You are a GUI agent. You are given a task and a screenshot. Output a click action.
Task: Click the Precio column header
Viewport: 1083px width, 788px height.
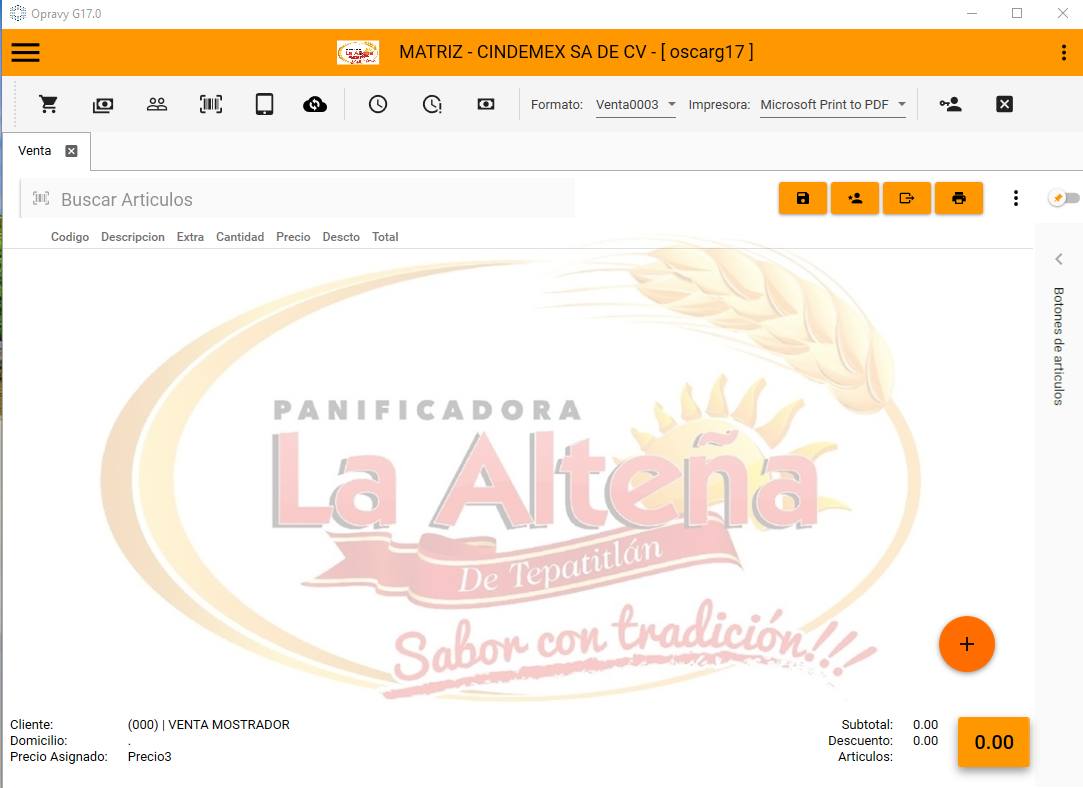(293, 237)
